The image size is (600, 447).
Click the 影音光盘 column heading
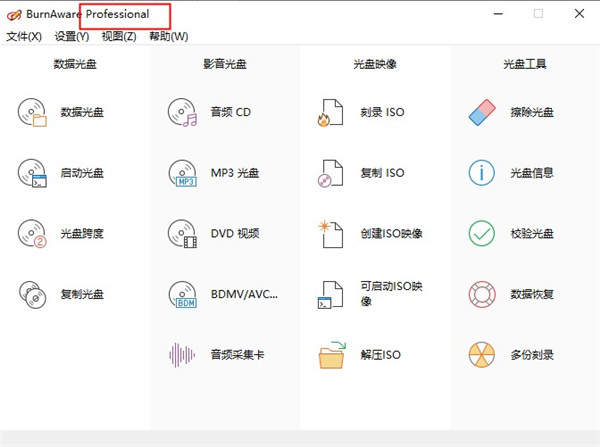[x=225, y=64]
